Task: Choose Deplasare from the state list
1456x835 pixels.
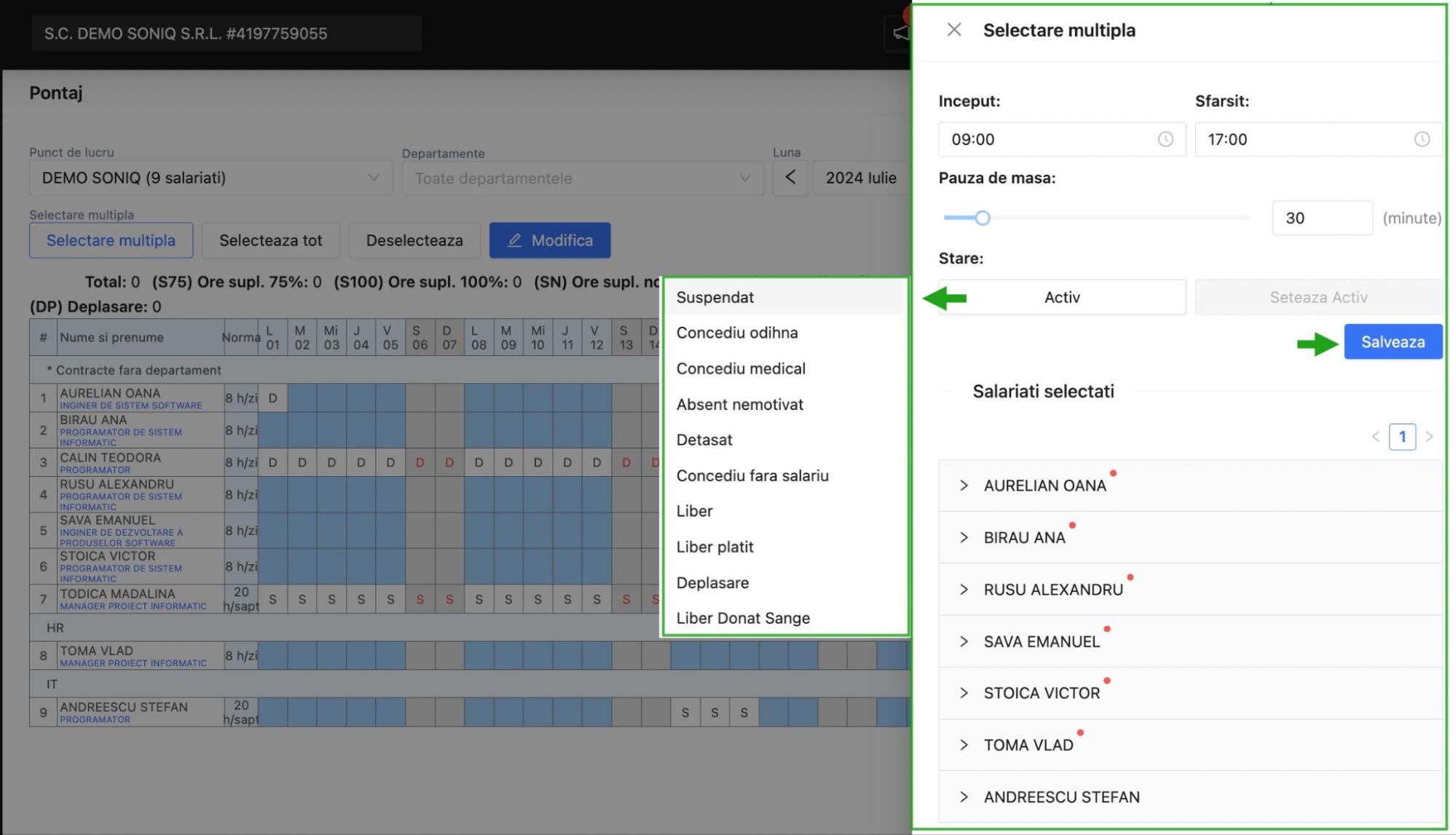Action: (x=784, y=582)
